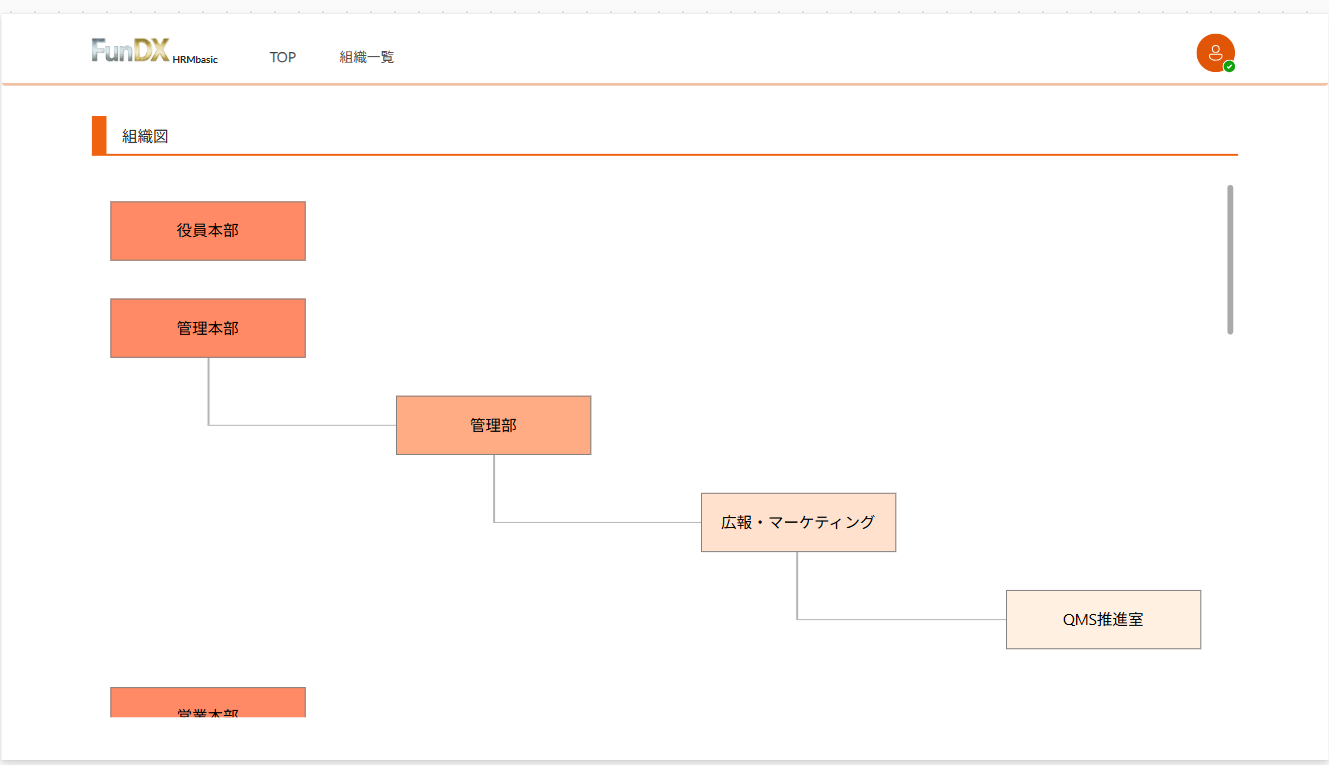Open the 広報・マーケティング node

[x=798, y=522]
